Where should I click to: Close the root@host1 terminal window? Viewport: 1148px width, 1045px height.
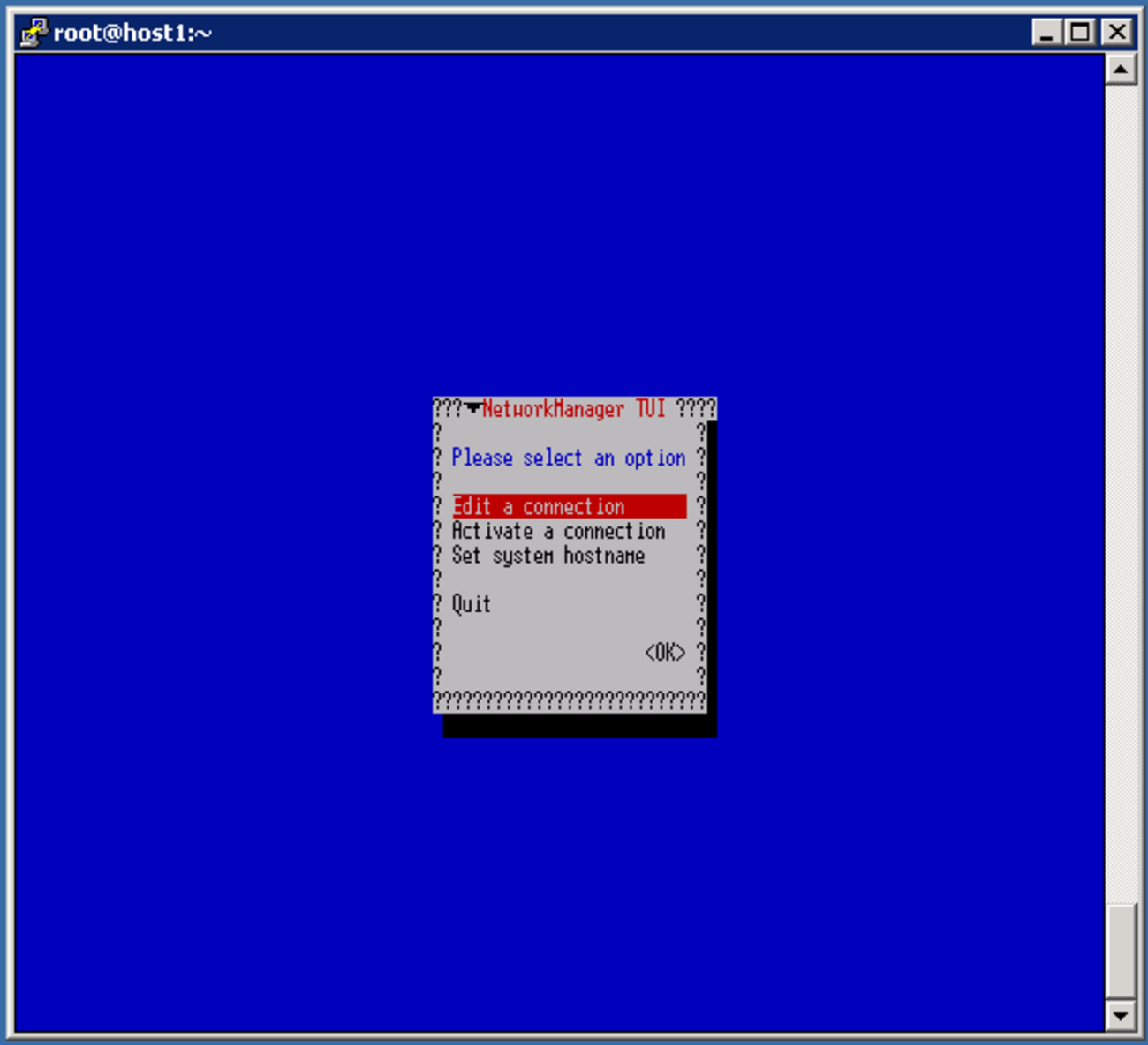[x=1117, y=33]
